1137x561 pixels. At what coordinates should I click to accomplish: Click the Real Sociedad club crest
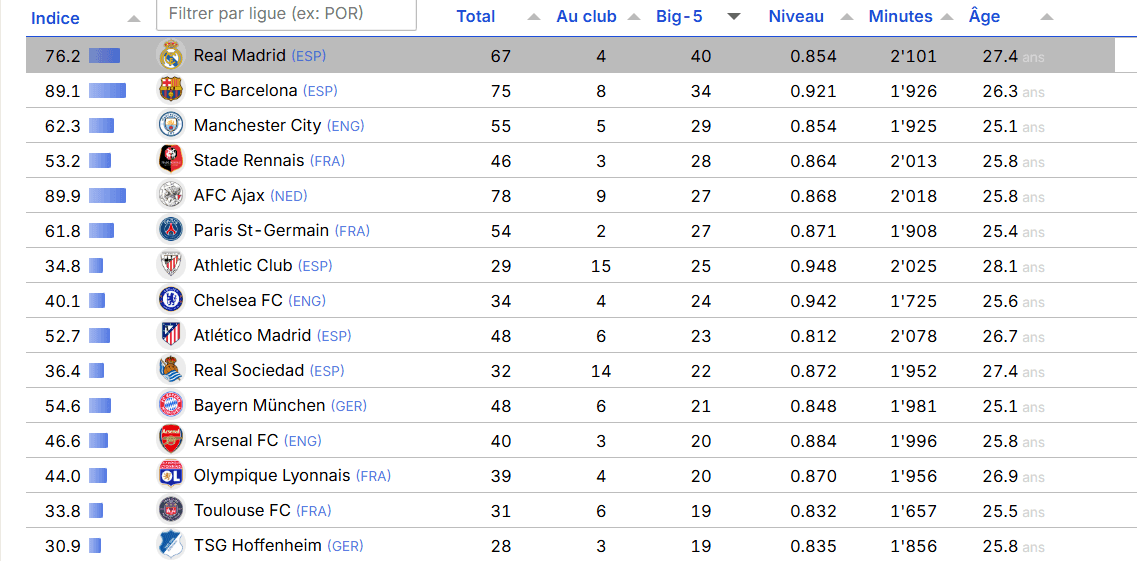tap(171, 370)
